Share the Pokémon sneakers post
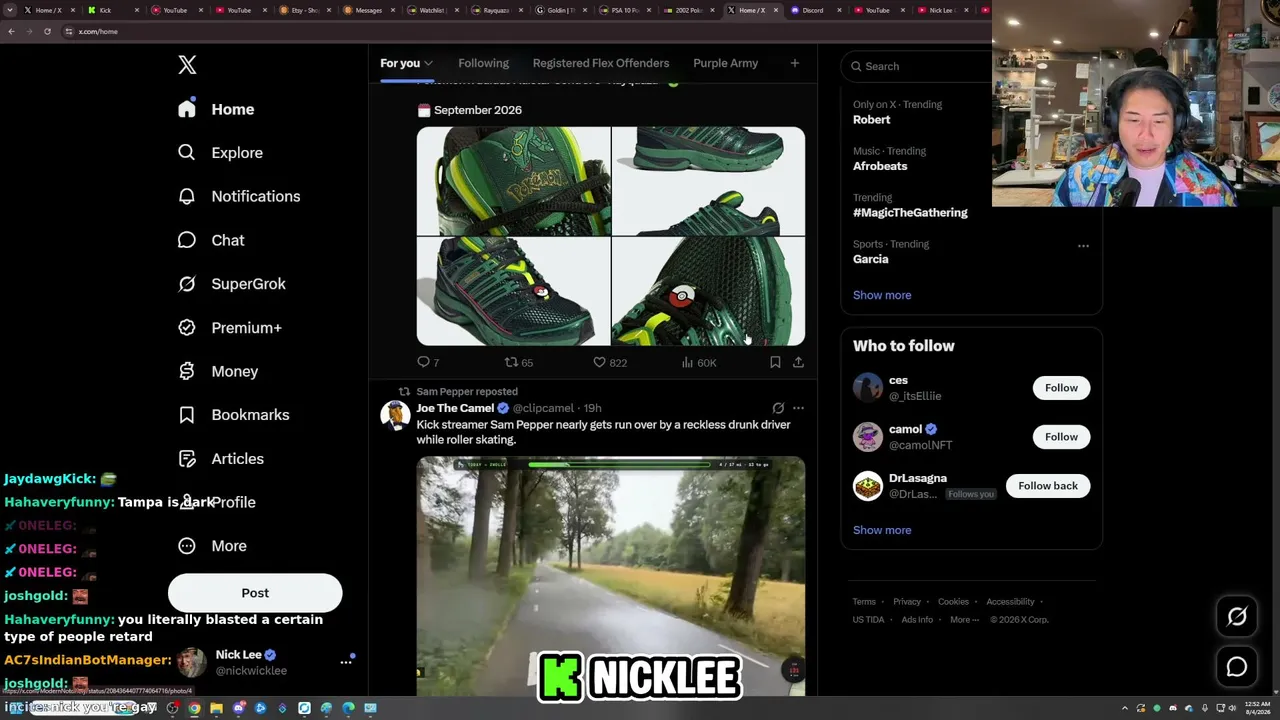The width and height of the screenshot is (1280, 720). pos(798,362)
